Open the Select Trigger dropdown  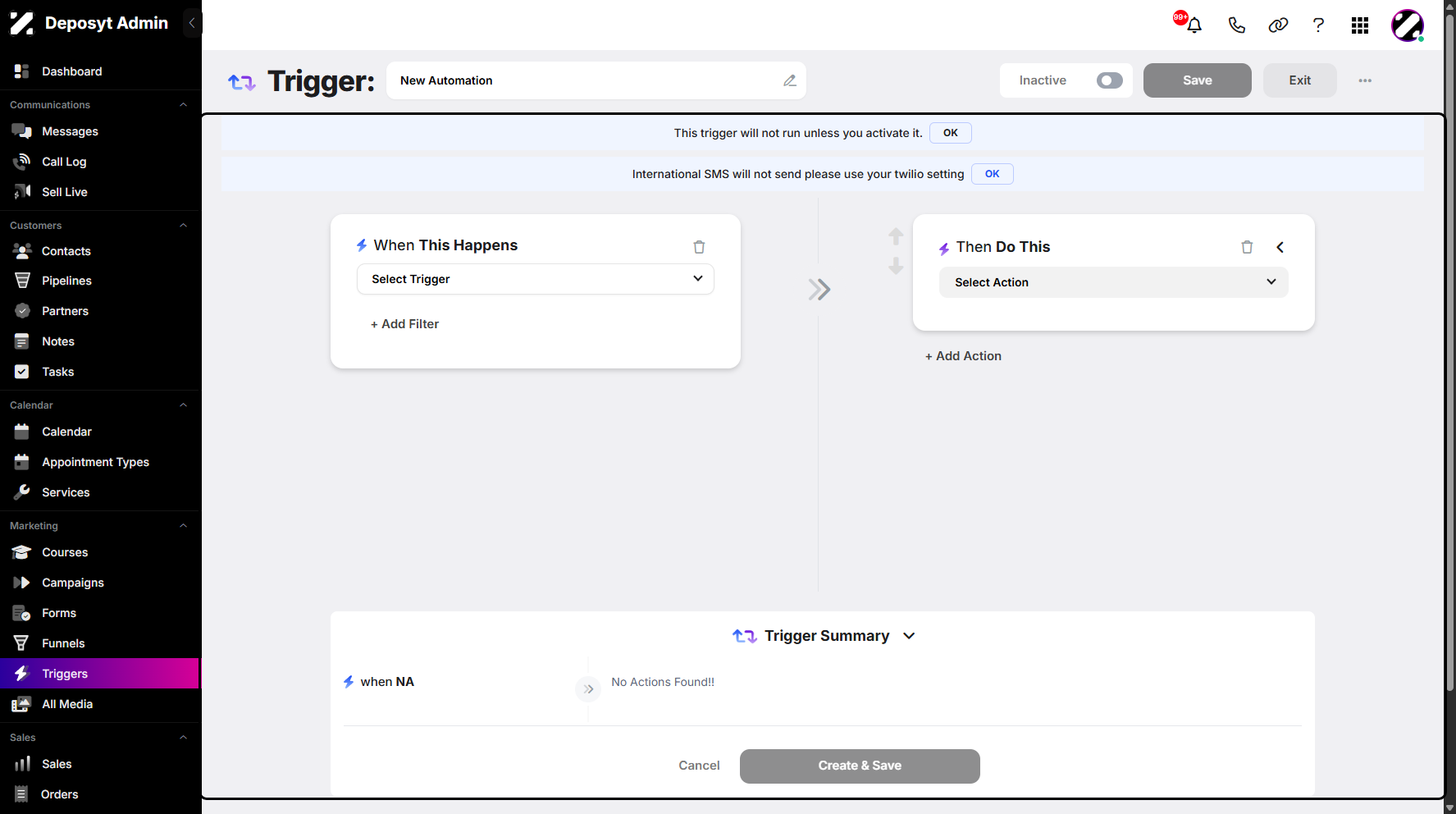click(536, 279)
